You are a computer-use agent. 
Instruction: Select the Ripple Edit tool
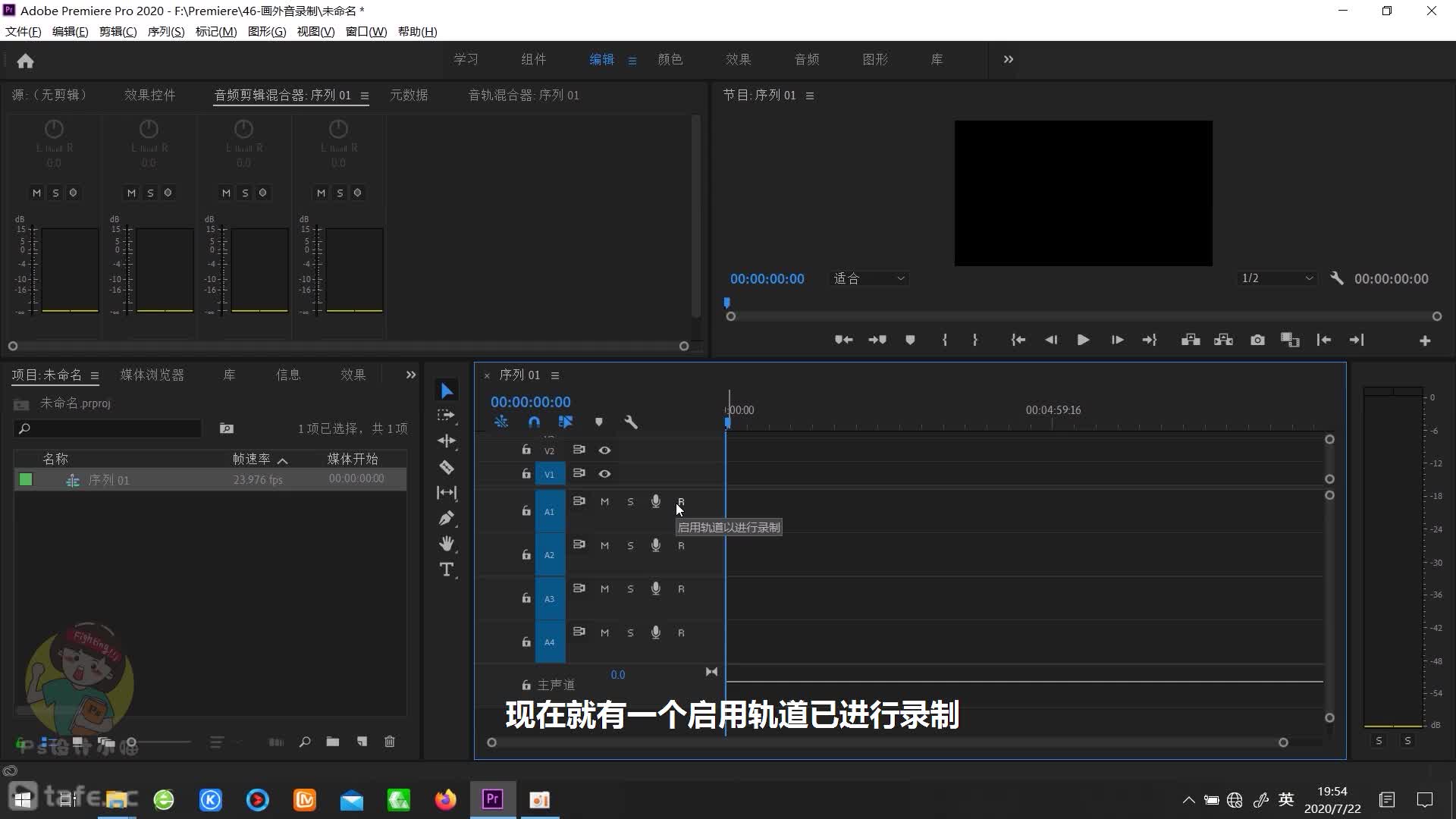pyautogui.click(x=447, y=441)
